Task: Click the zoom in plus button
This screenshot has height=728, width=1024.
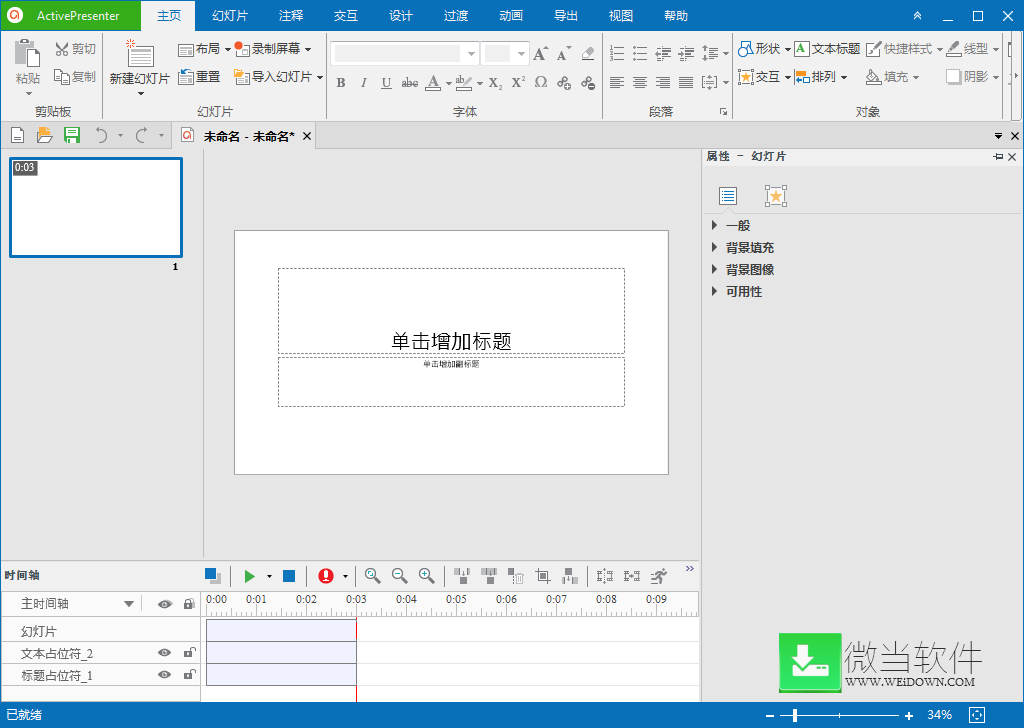Action: click(909, 716)
